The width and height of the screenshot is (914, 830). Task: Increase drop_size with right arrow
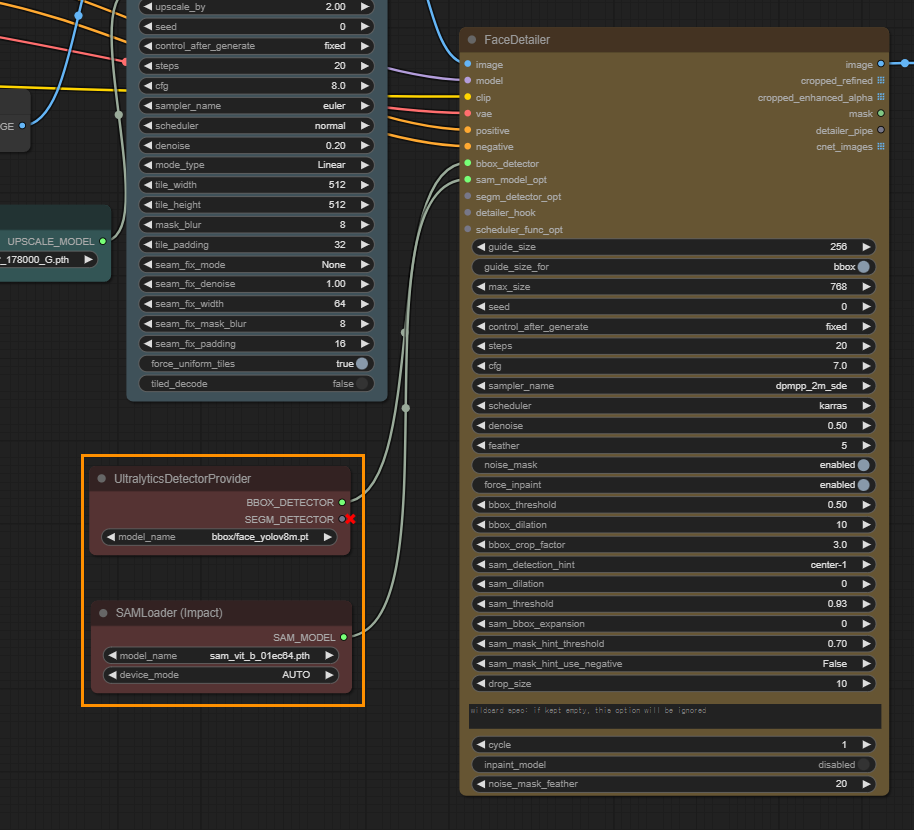pyautogui.click(x=866, y=684)
